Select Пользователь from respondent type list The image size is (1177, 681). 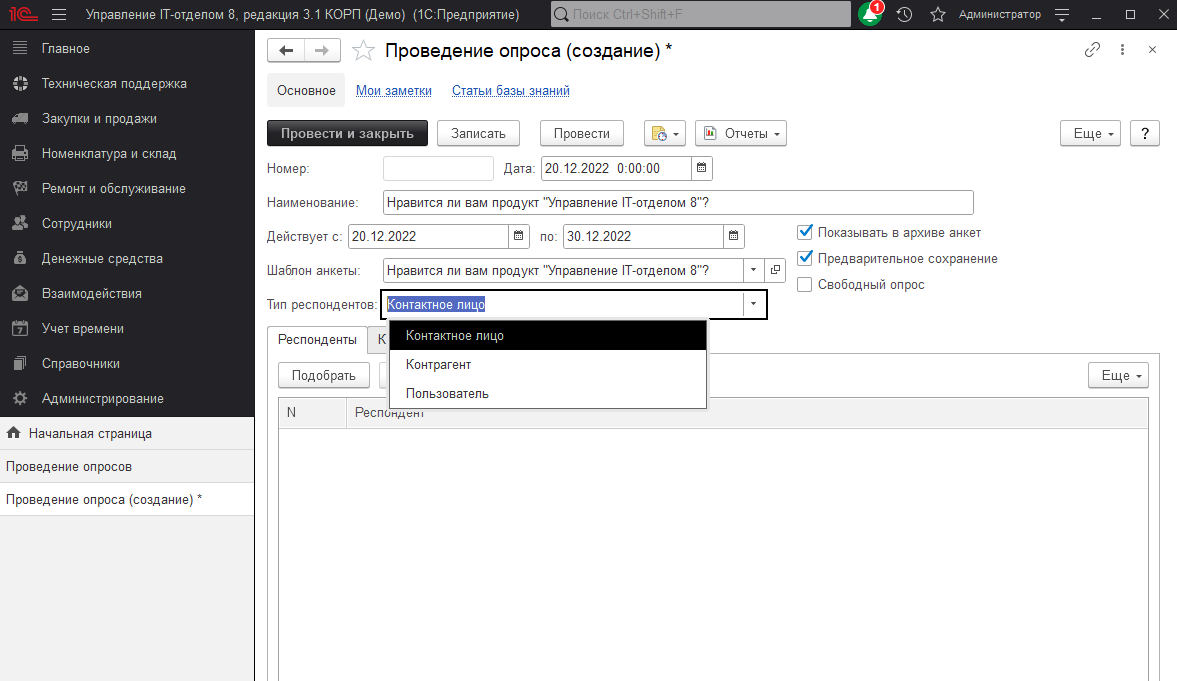[447, 393]
